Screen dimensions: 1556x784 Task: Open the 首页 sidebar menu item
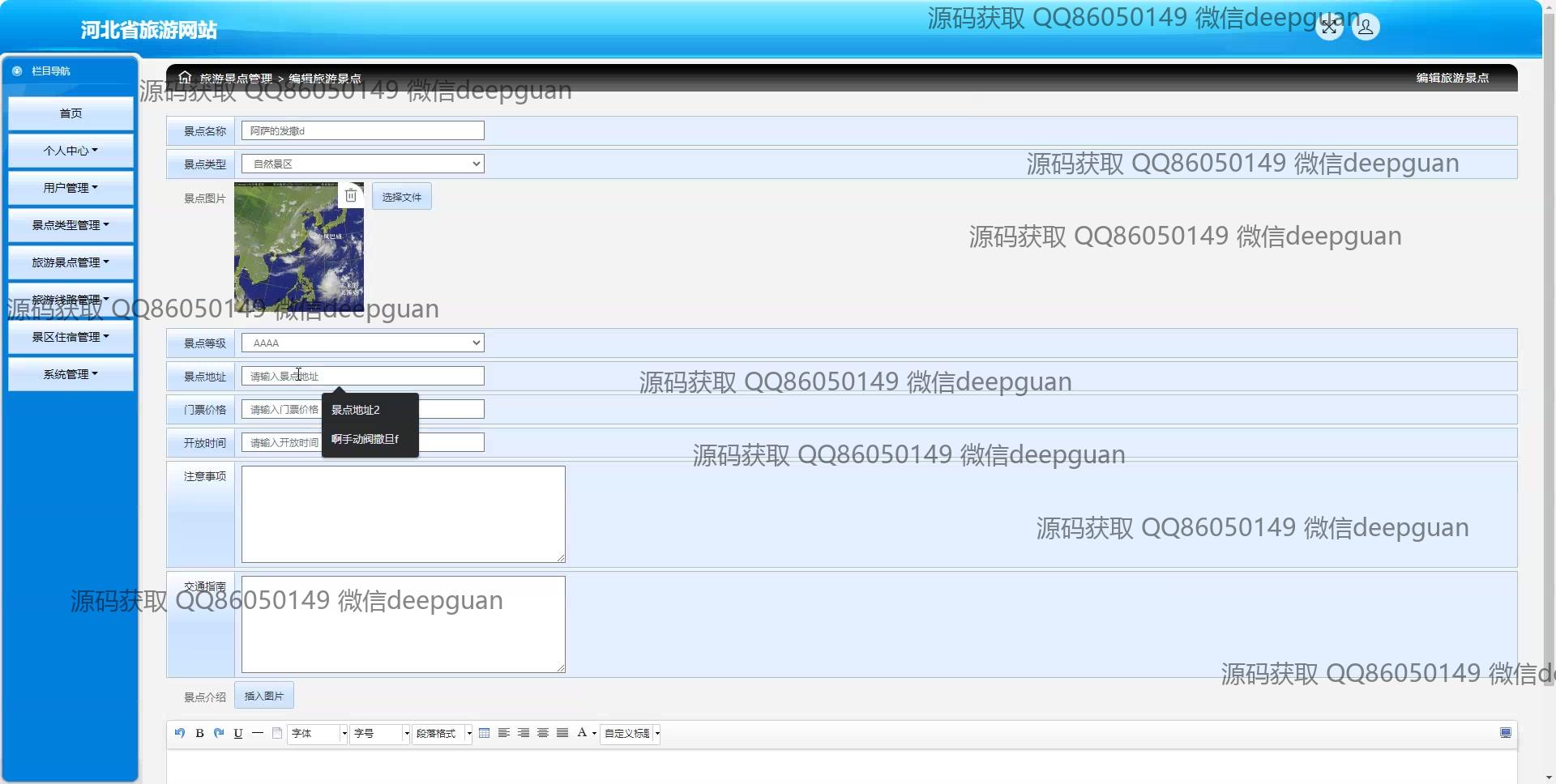coord(71,113)
